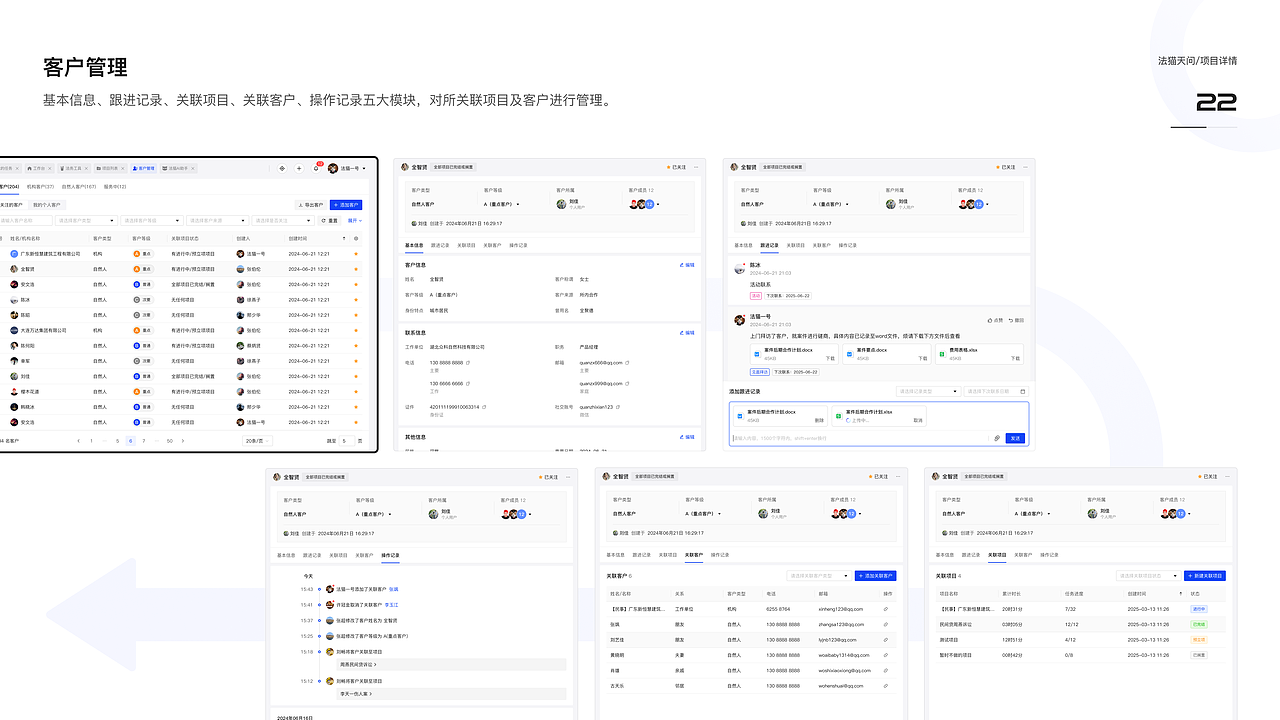Viewport: 1280px width, 720px height.
Task: Toggle the star on the 安文浩 row with 张伯伦
Action: (356, 284)
